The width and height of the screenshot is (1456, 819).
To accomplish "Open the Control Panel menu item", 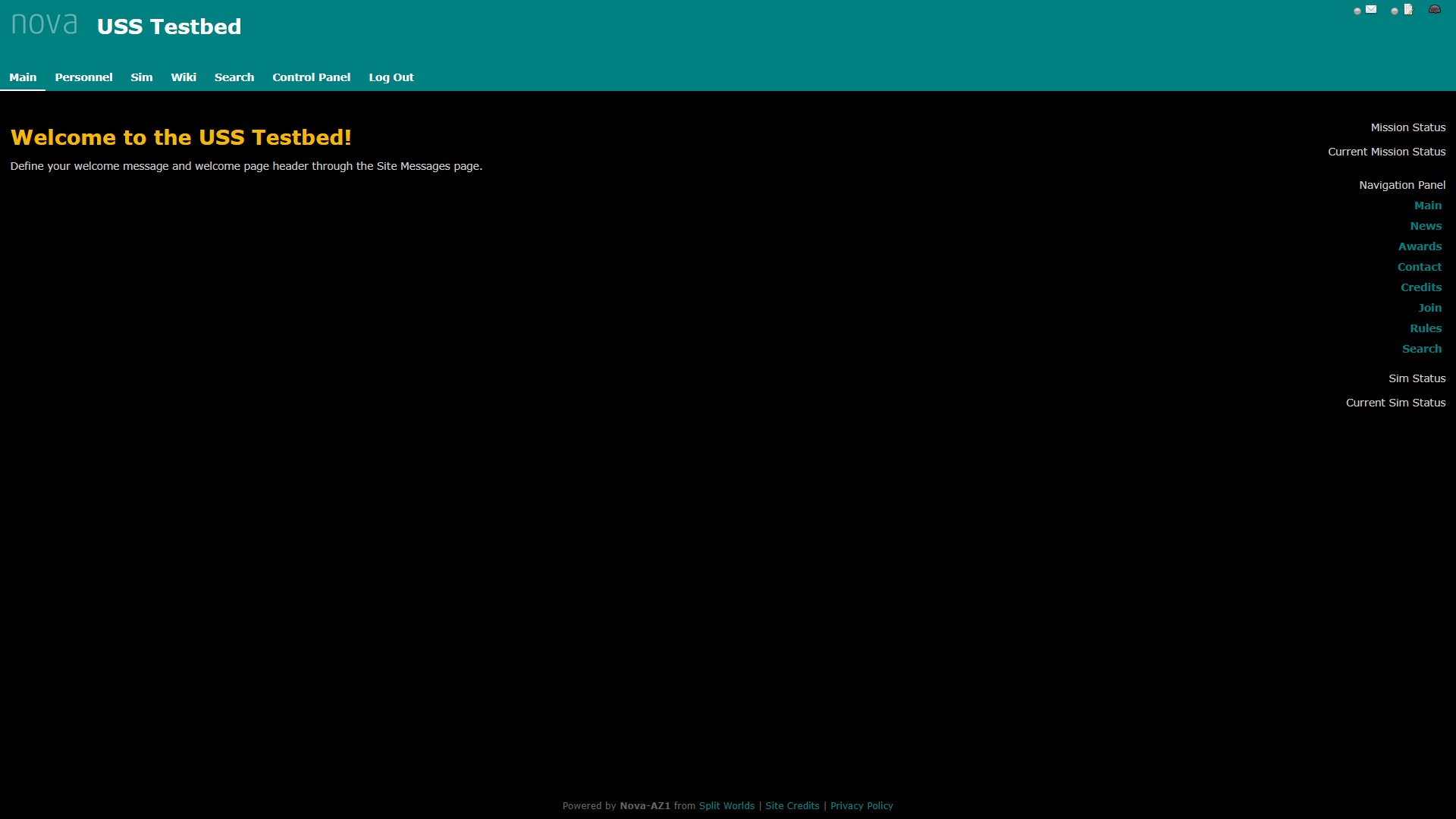I will point(311,77).
